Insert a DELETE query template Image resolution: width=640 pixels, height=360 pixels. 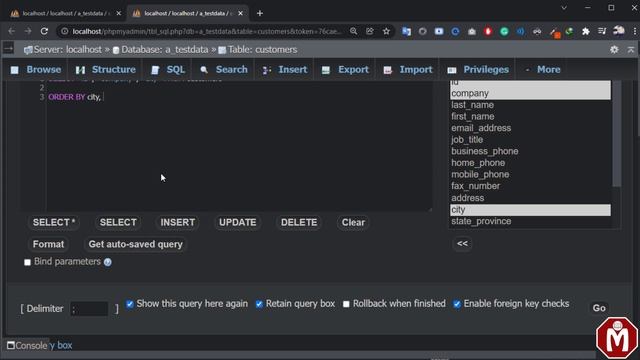(x=299, y=222)
